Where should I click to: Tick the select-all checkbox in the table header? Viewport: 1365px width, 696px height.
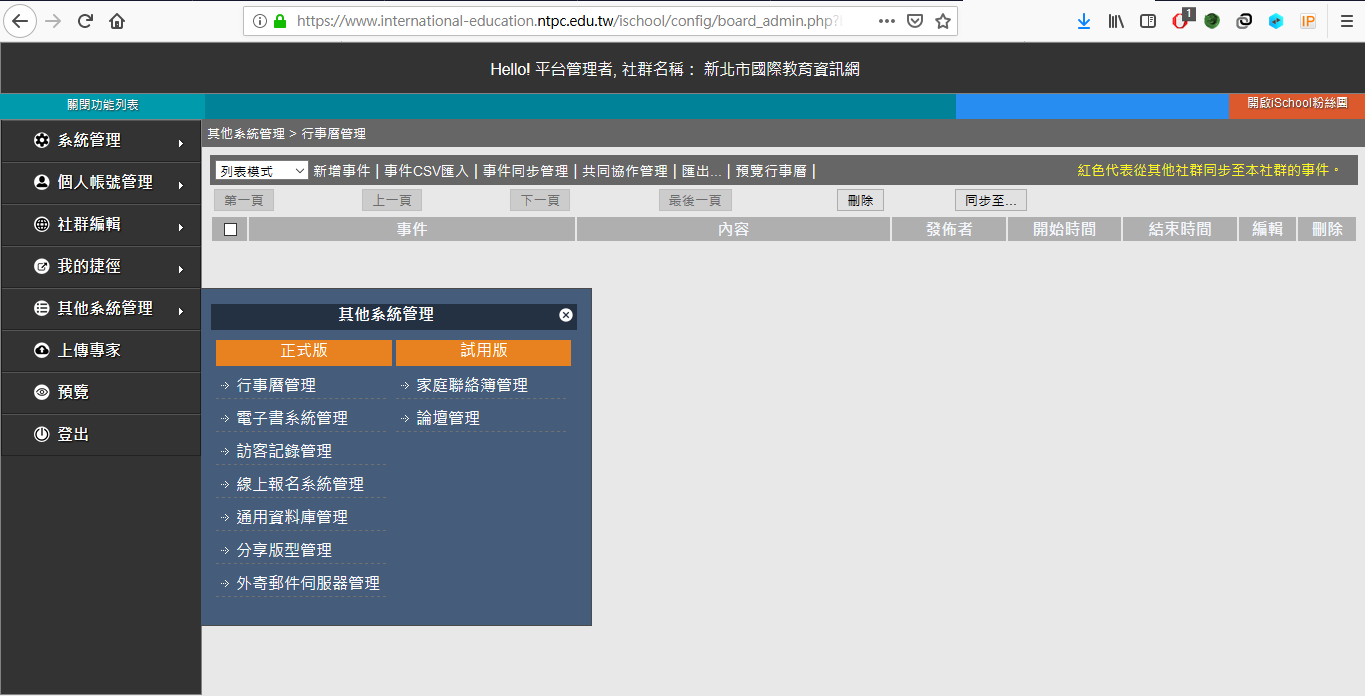tap(231, 229)
